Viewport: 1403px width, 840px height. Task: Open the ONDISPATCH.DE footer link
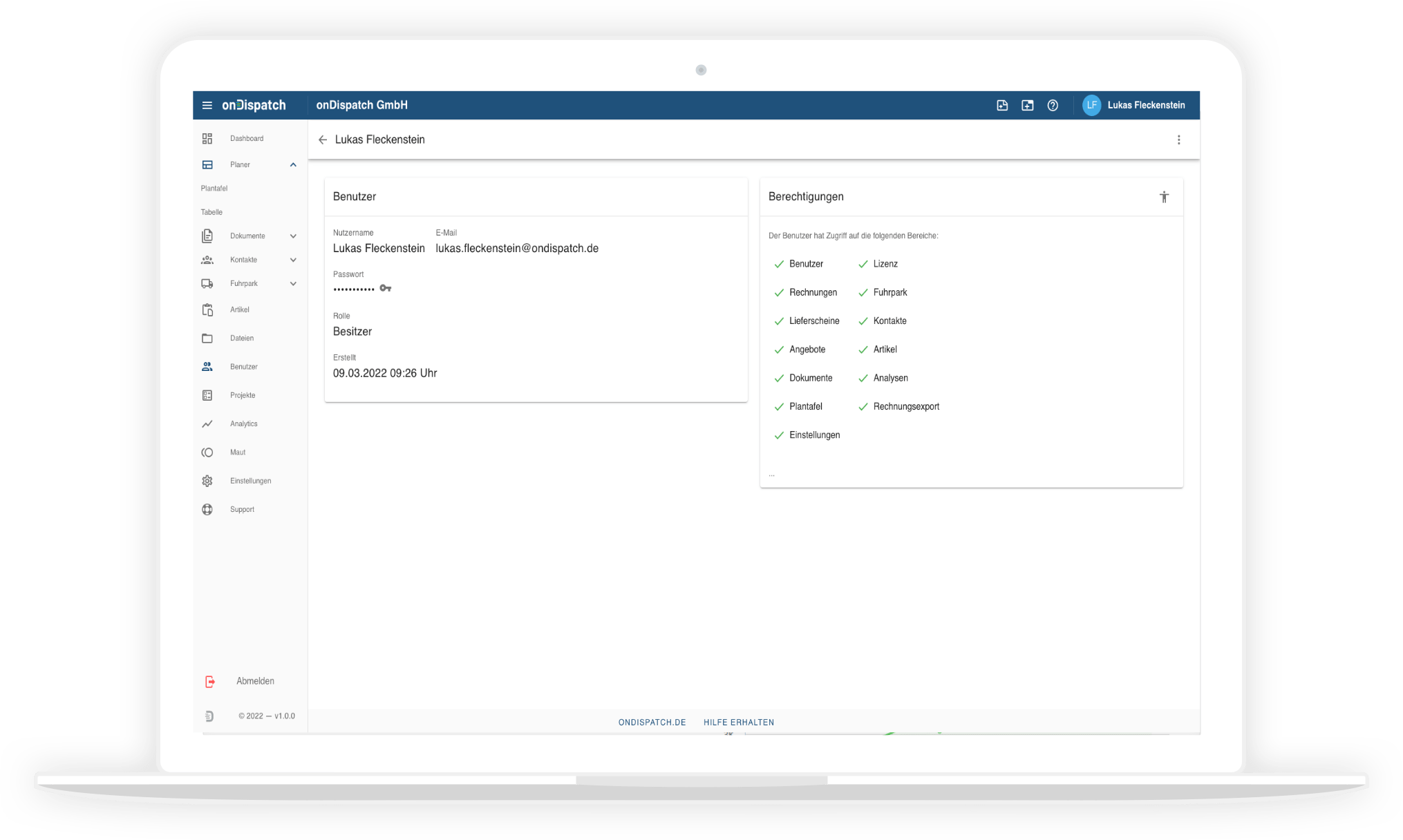point(652,722)
